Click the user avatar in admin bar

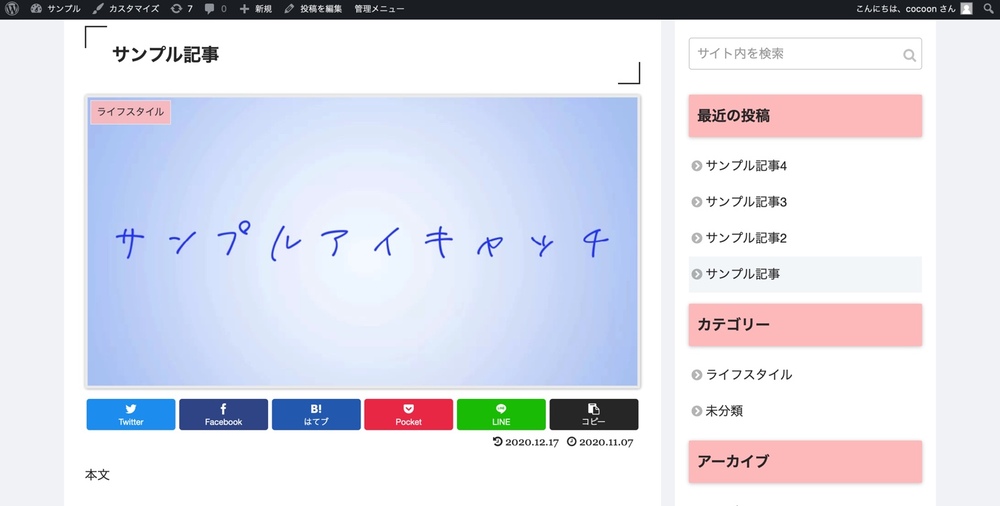point(967,9)
